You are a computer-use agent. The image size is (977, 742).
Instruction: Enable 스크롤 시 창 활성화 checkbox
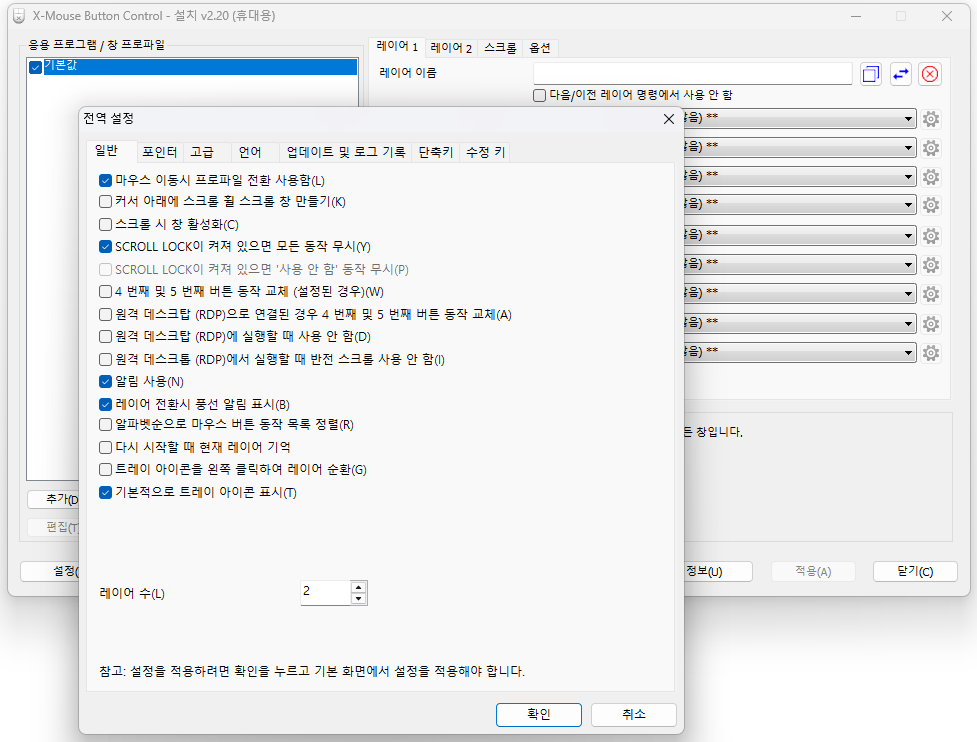105,224
